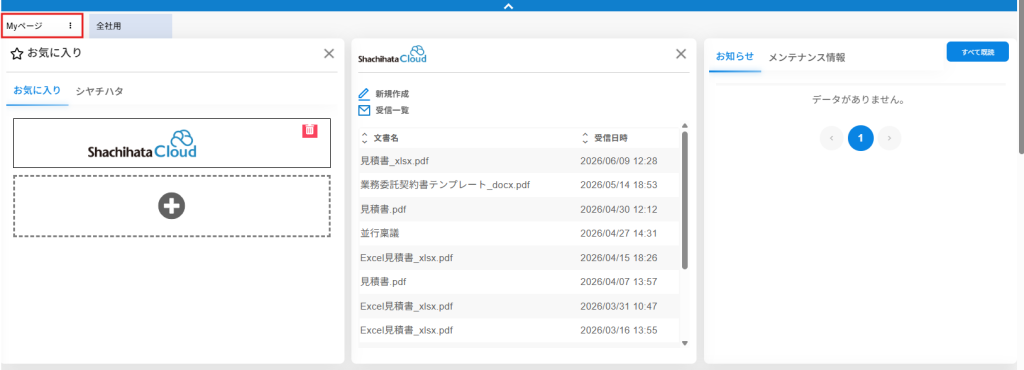The image size is (1024, 370).
Task: Click the 文書名 column header text
Action: coord(386,138)
